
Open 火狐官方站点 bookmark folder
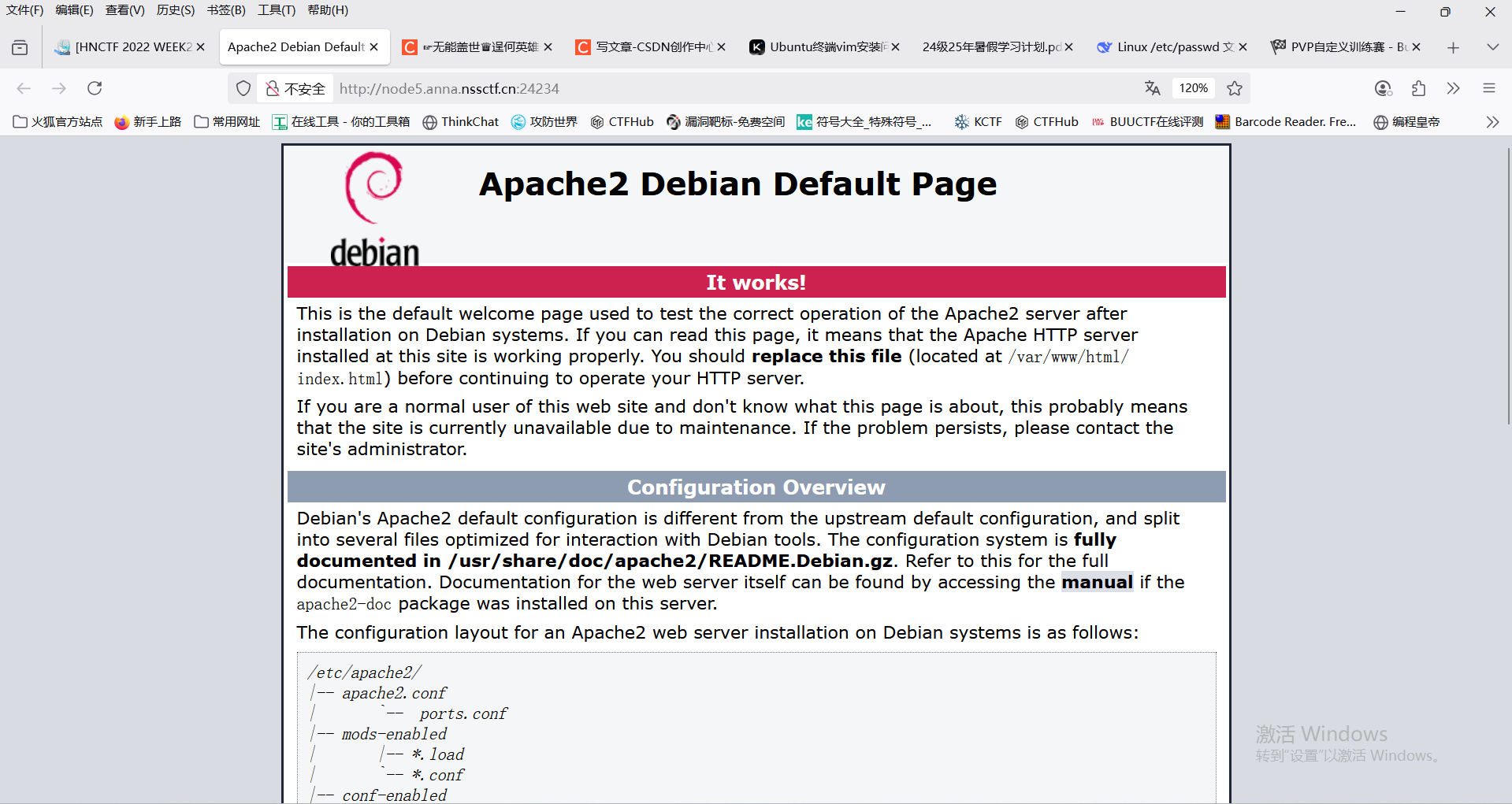(58, 122)
